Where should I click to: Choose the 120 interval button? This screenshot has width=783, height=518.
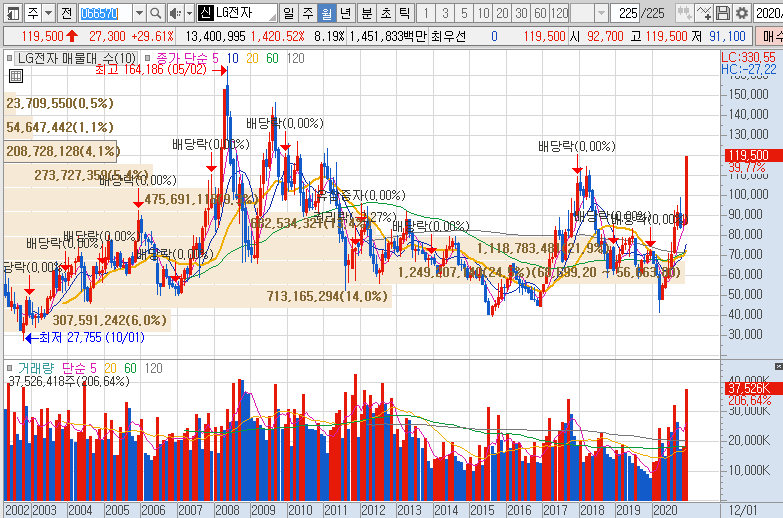click(560, 13)
